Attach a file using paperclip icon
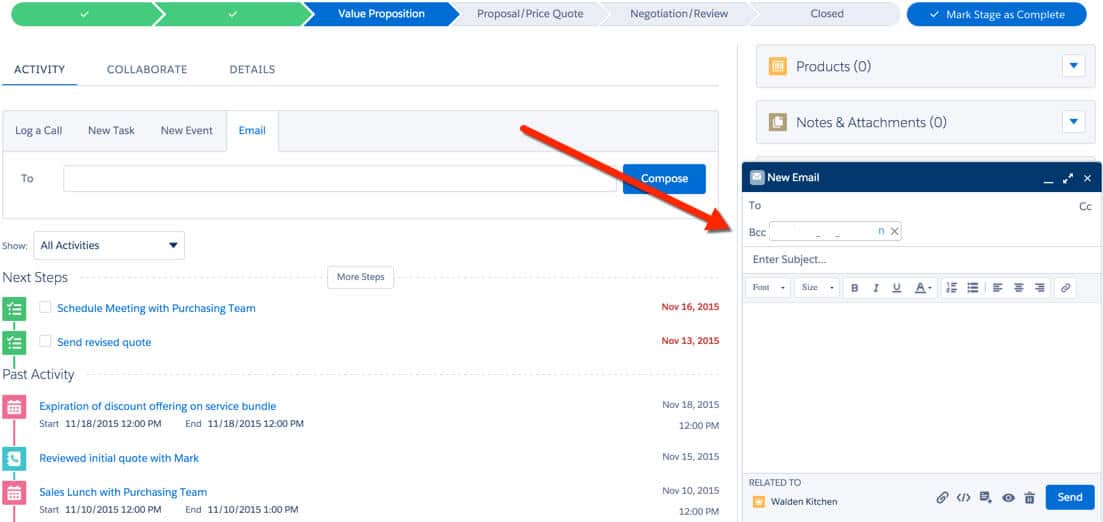This screenshot has height=522, width=1103. point(942,498)
